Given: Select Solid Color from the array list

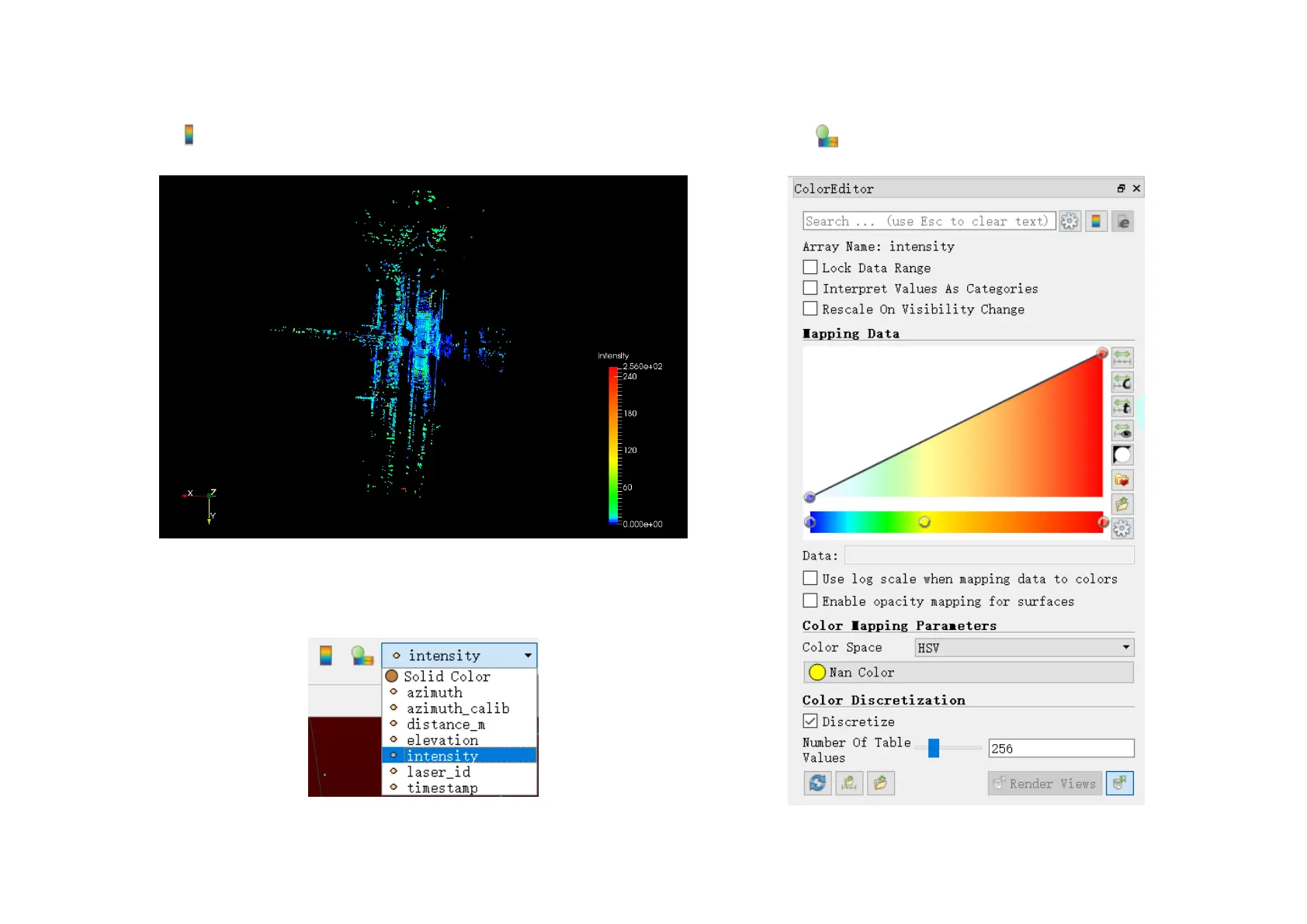Looking at the screenshot, I should [x=459, y=677].
